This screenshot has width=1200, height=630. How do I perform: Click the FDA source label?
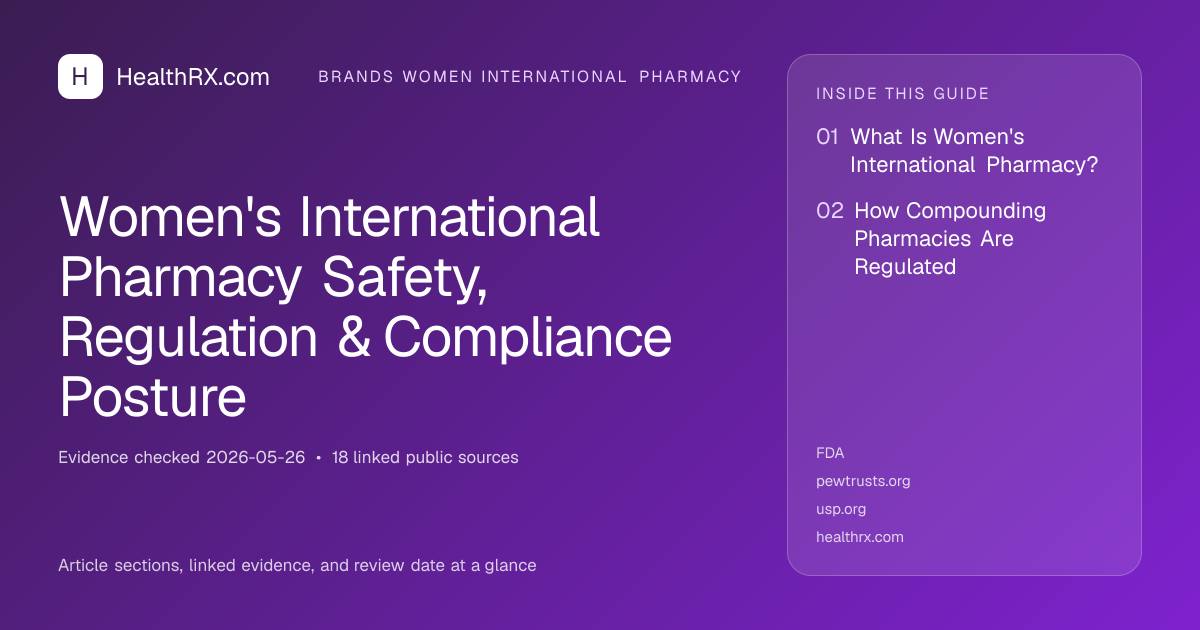[830, 453]
